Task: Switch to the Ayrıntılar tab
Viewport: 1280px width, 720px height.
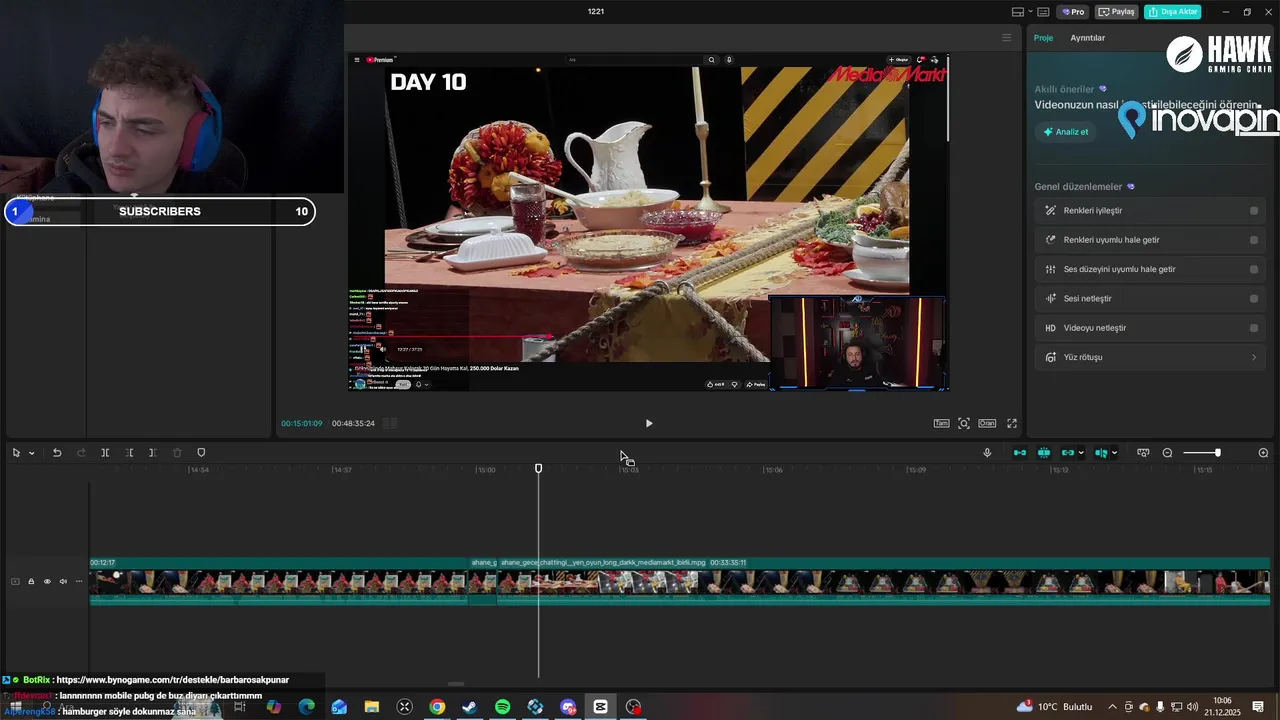Action: (x=1088, y=38)
